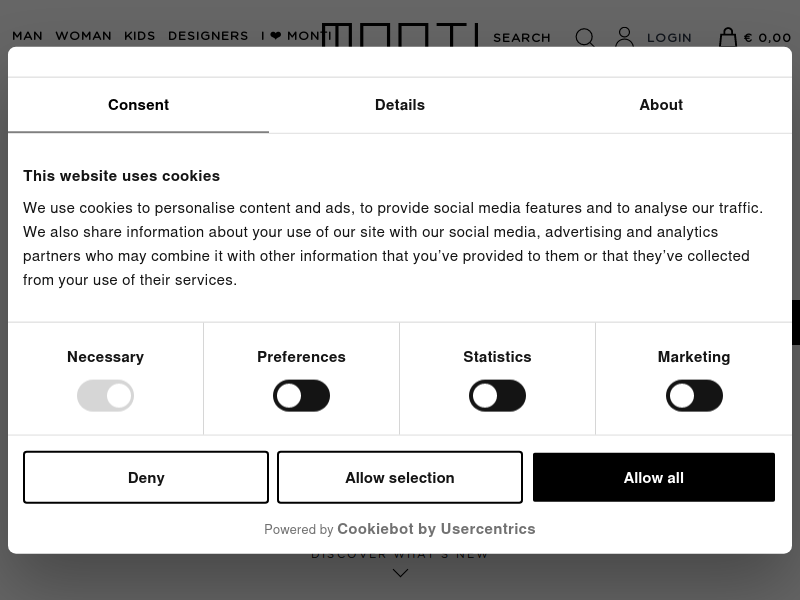Viewport: 800px width, 600px height.
Task: Open the user account icon
Action: (x=624, y=37)
